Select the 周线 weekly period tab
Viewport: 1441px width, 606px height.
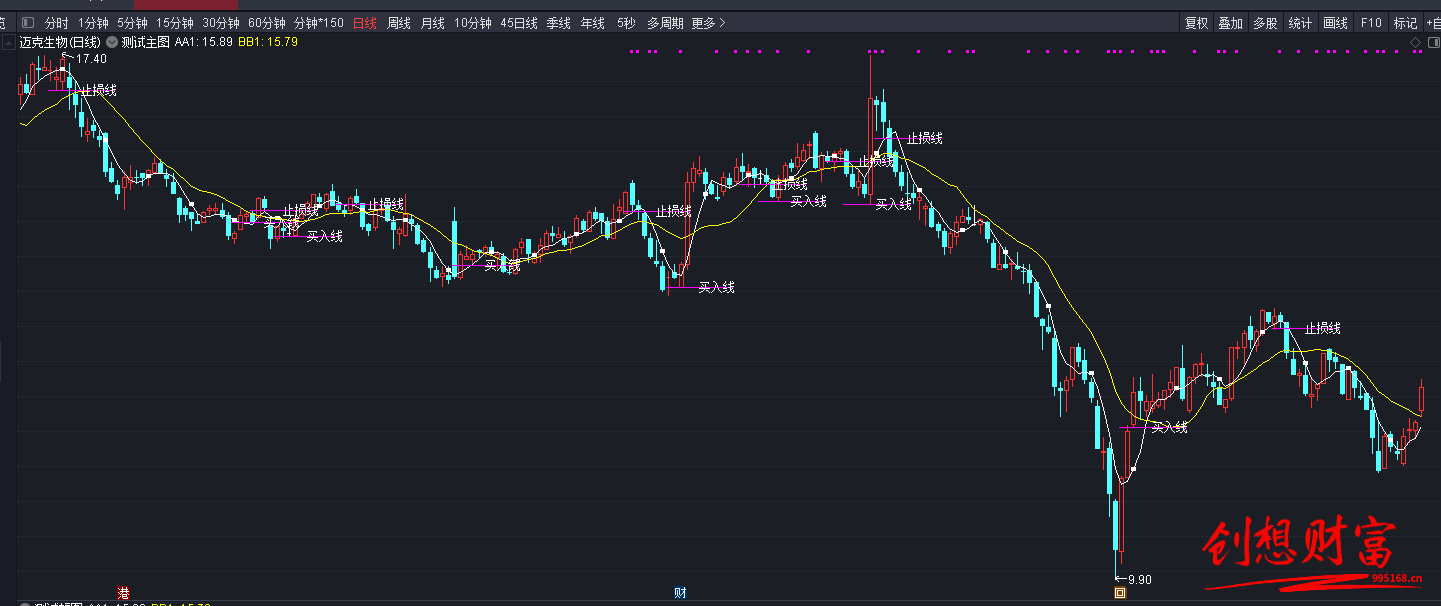tap(399, 23)
